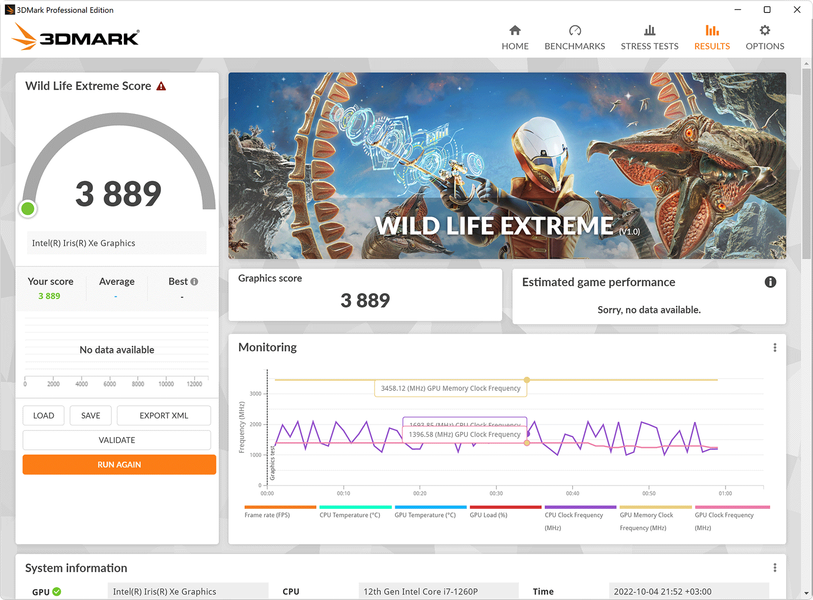Image resolution: width=813 pixels, height=600 pixels.
Task: Toggle the GPU Temperature legend series
Action: 430,512
